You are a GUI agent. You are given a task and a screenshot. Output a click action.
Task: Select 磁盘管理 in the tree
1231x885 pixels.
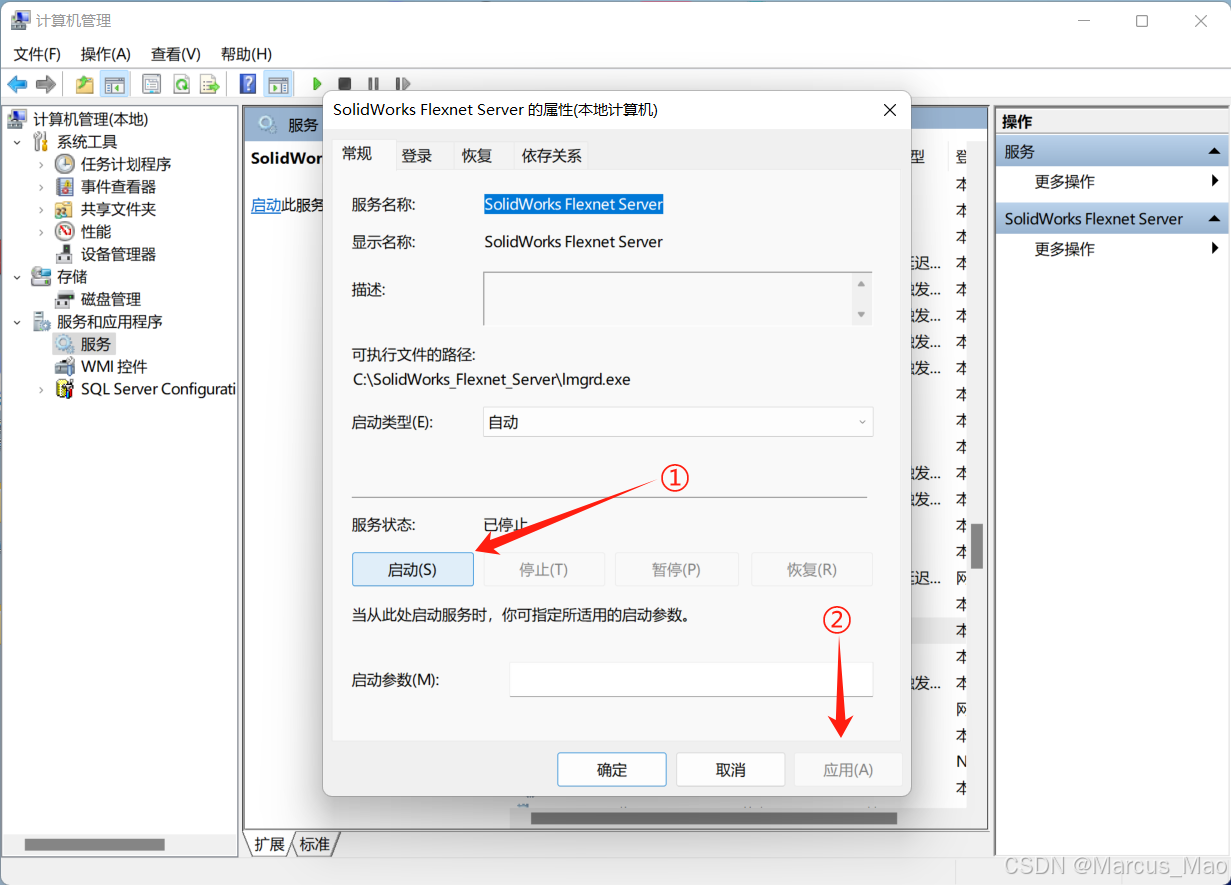(x=111, y=299)
